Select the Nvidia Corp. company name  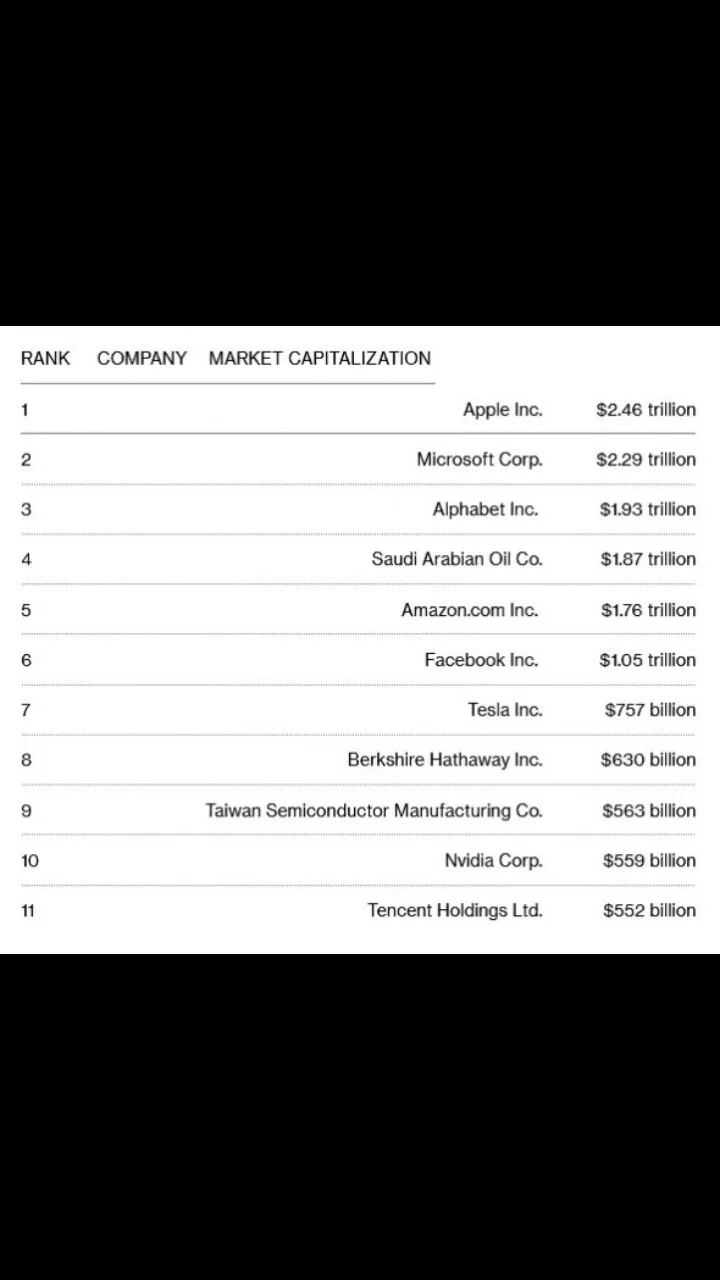click(494, 860)
